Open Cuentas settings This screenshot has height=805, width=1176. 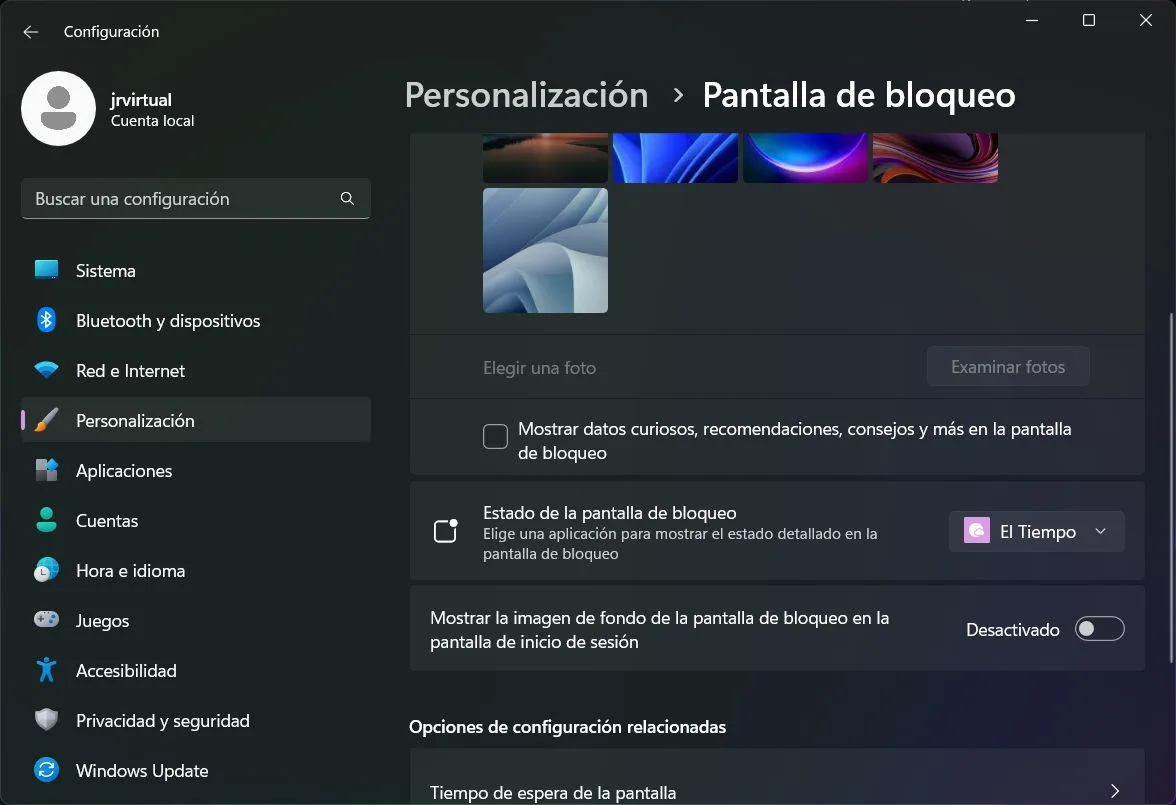tap(196, 521)
